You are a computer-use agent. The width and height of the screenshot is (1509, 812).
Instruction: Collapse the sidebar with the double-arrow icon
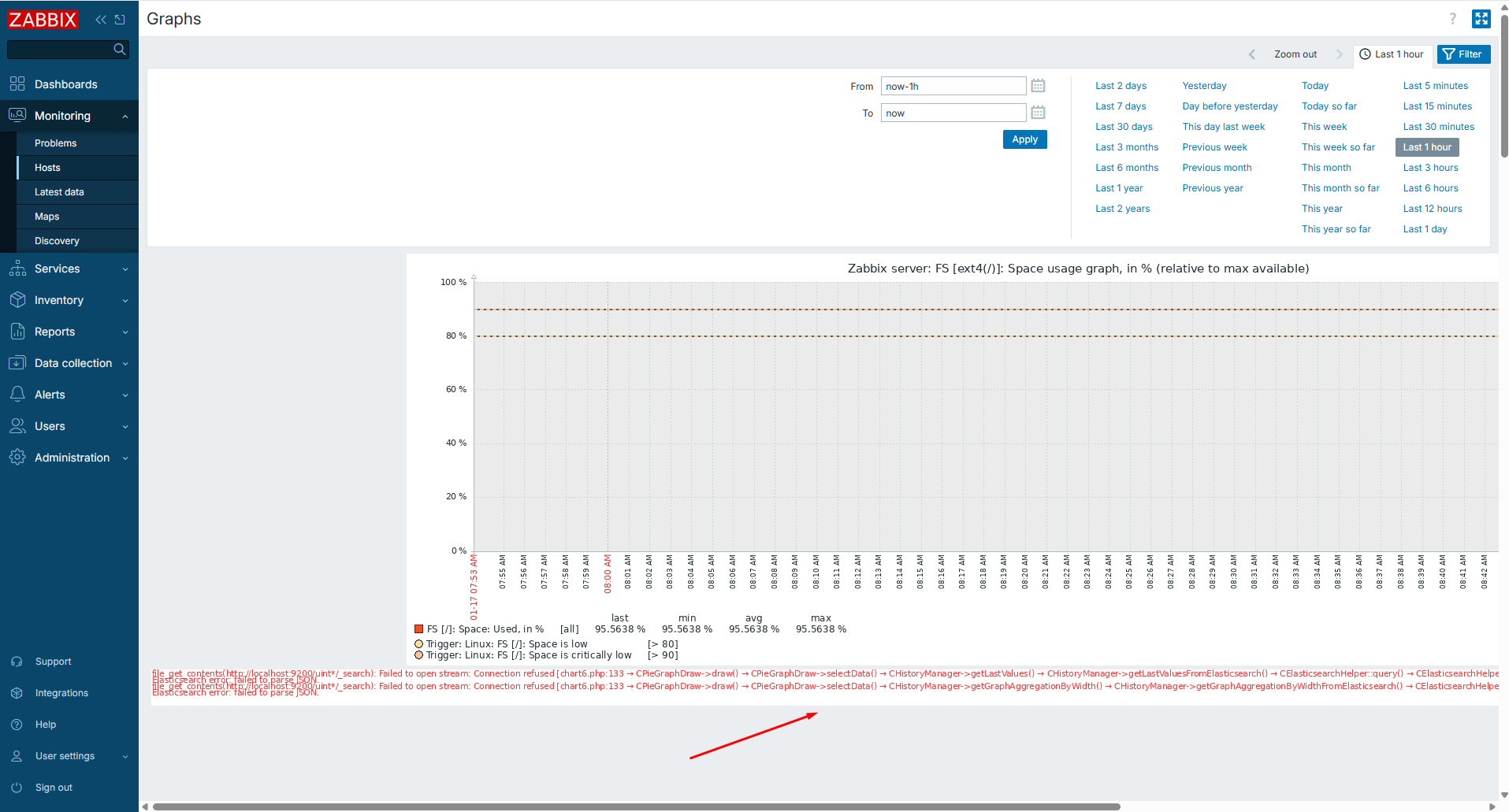(101, 20)
